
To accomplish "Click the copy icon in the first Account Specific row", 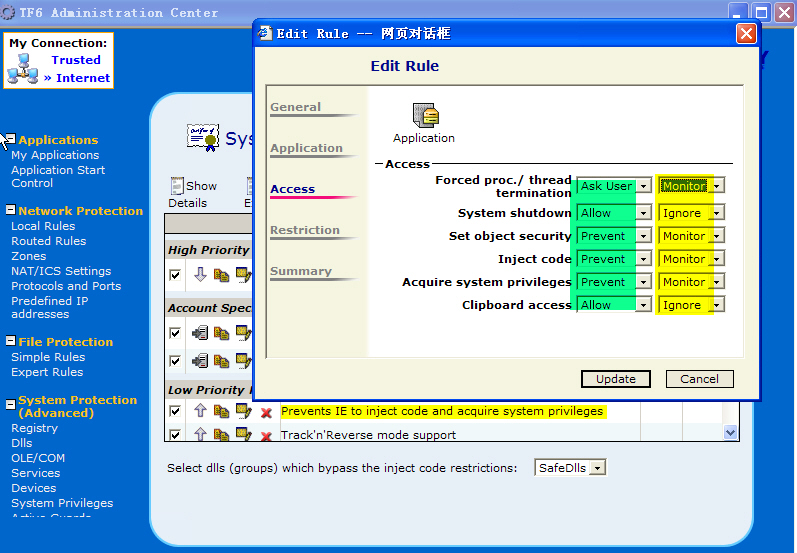I will [221, 333].
